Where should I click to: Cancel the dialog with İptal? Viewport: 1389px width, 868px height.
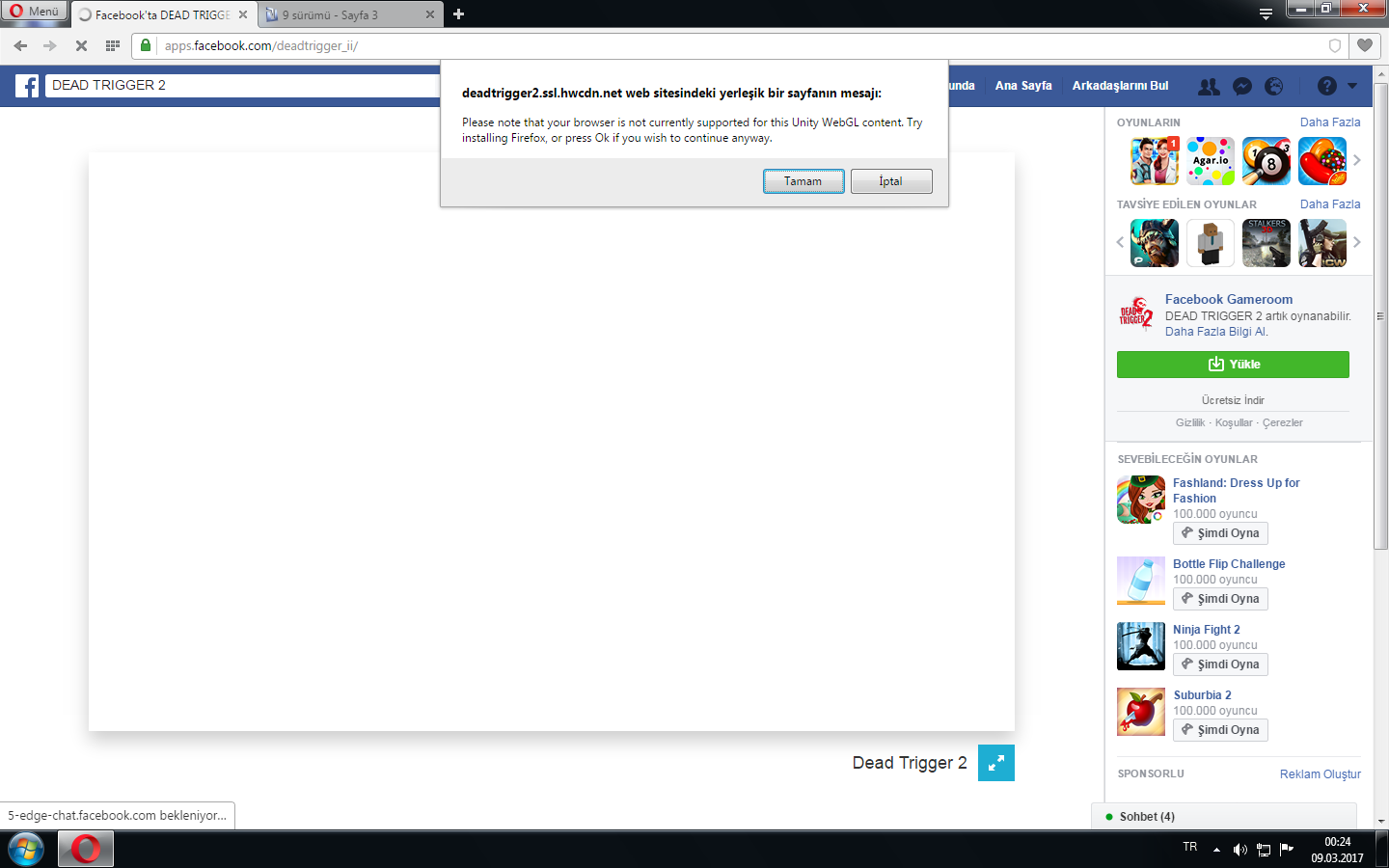point(891,181)
